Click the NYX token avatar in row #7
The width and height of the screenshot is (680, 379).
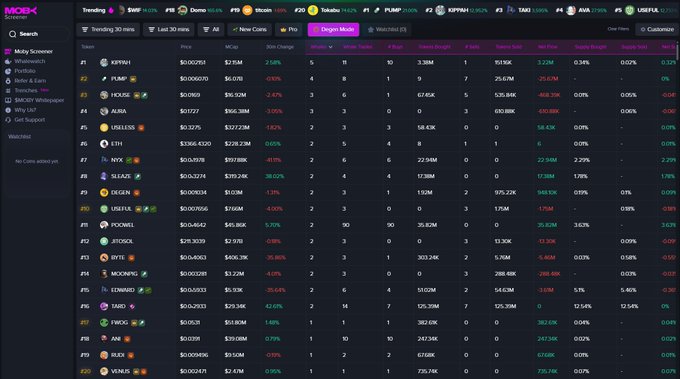point(104,160)
